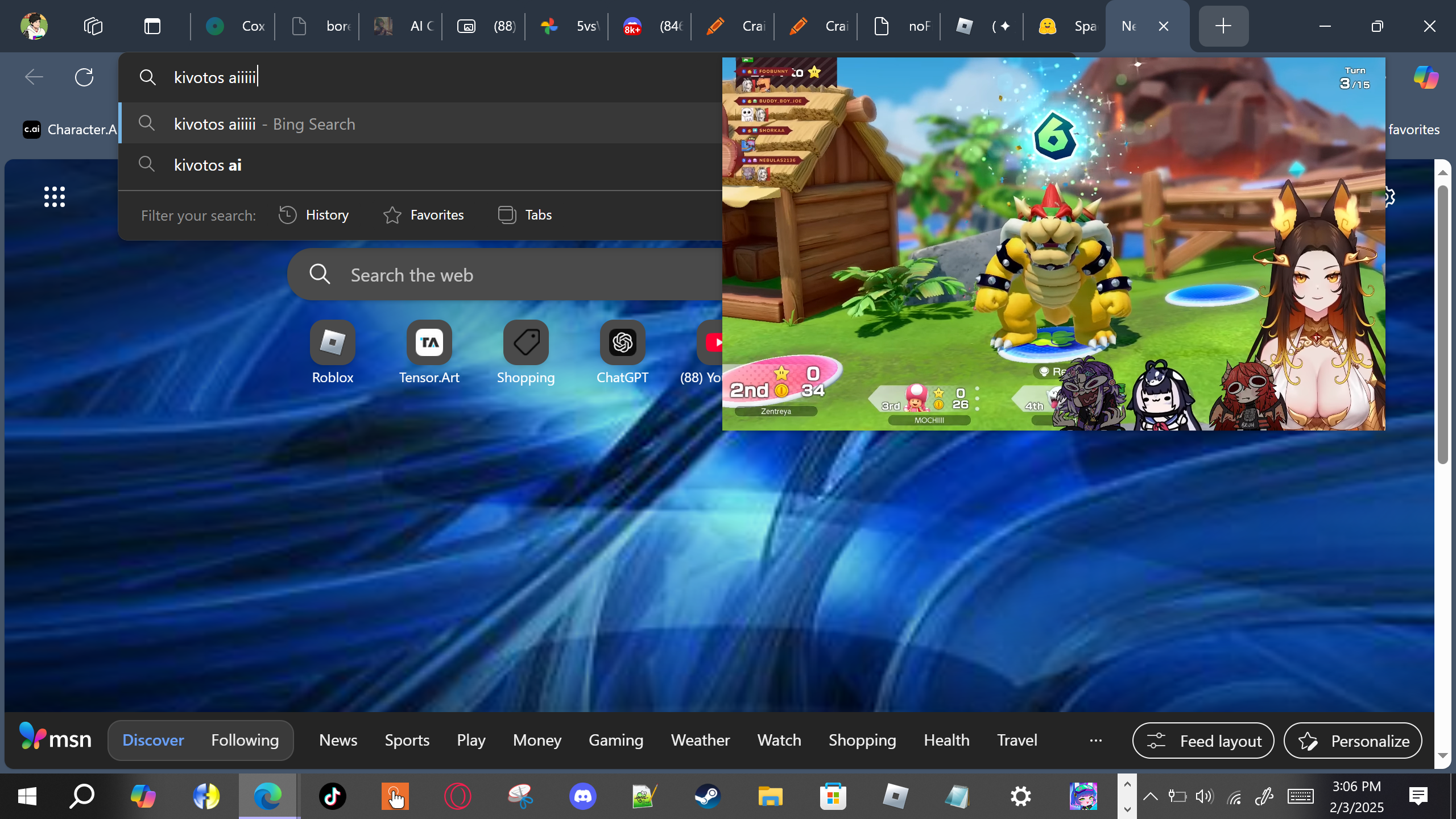
Task: Choose the 'kivotos ai' suggestion
Action: click(x=421, y=165)
